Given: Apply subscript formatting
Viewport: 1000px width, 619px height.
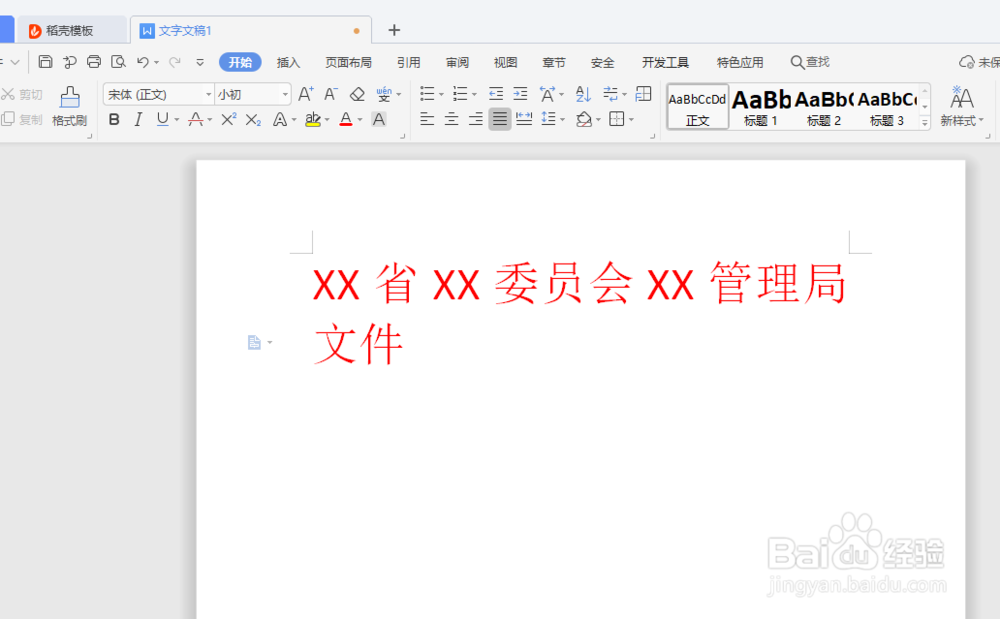Looking at the screenshot, I should 252,118.
